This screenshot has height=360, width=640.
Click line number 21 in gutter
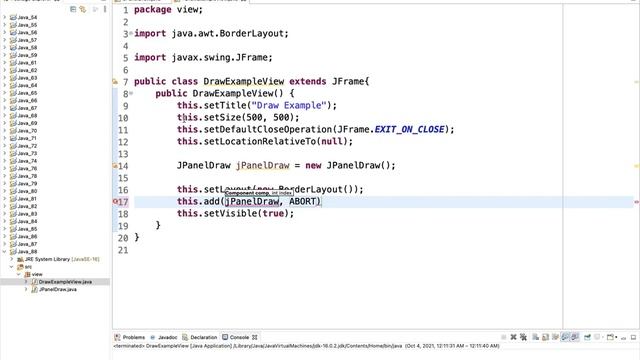click(x=123, y=250)
